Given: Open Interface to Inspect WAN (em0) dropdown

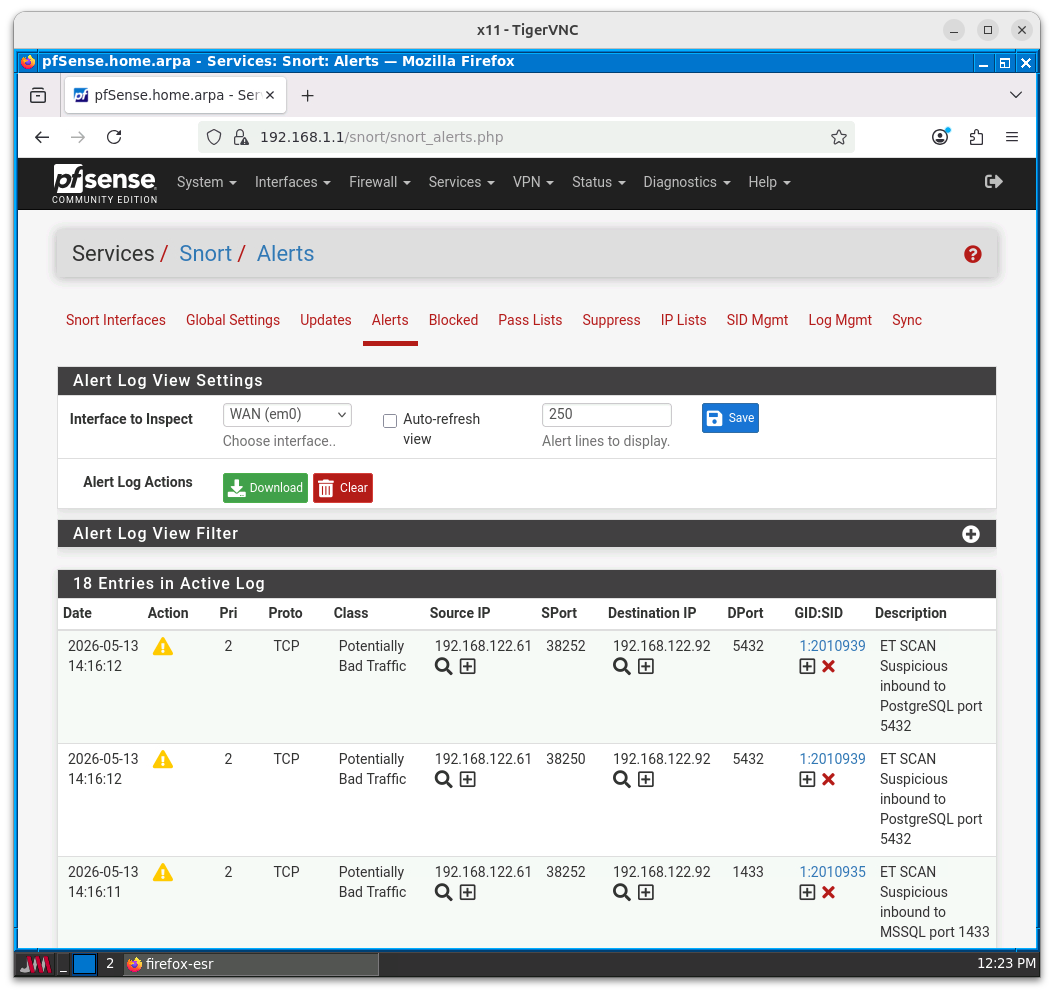Looking at the screenshot, I should [x=287, y=415].
